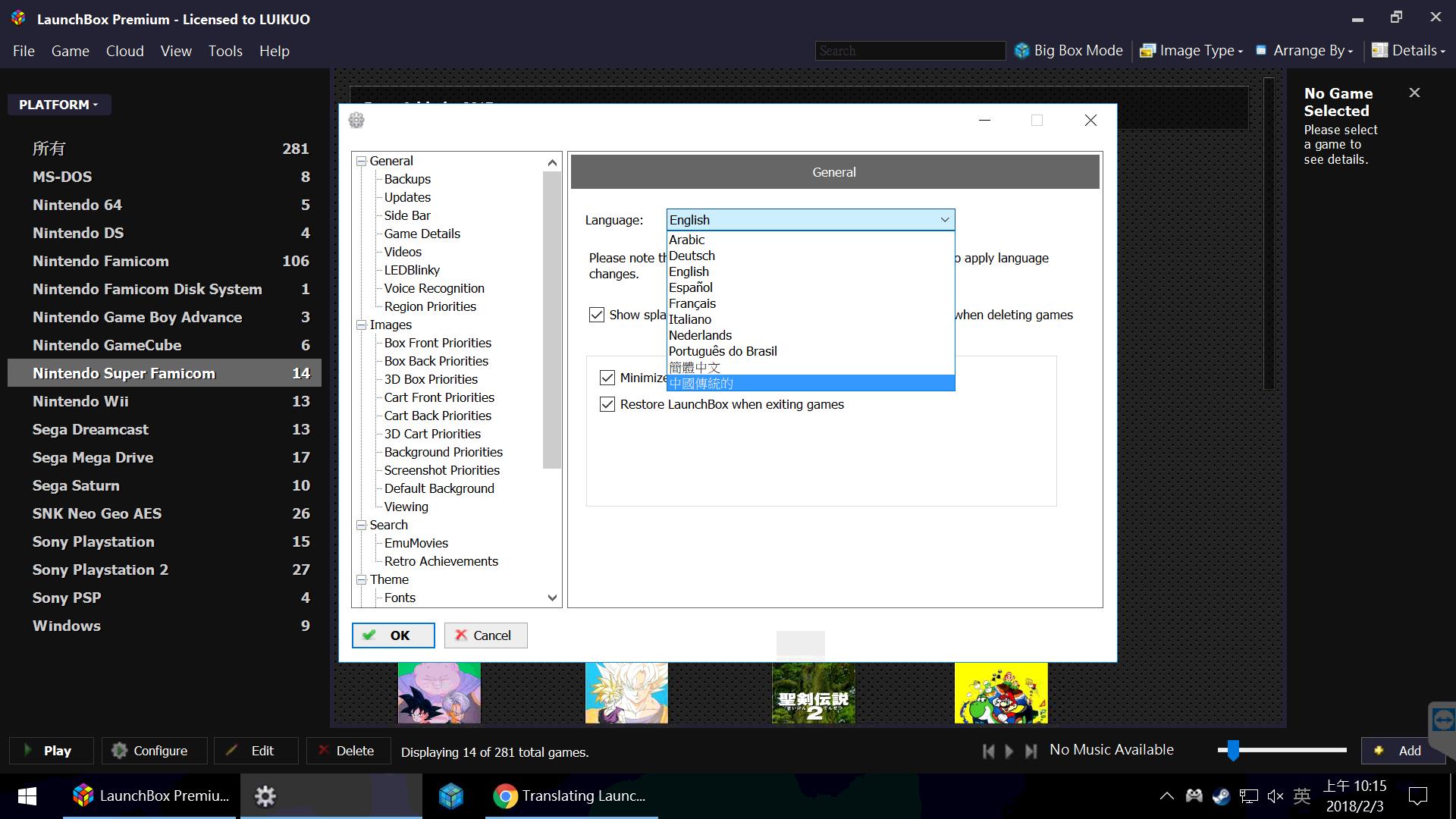Screen dimensions: 1456x819
Task: Switch to Chrome Translating LaunchBox window
Action: 570,796
